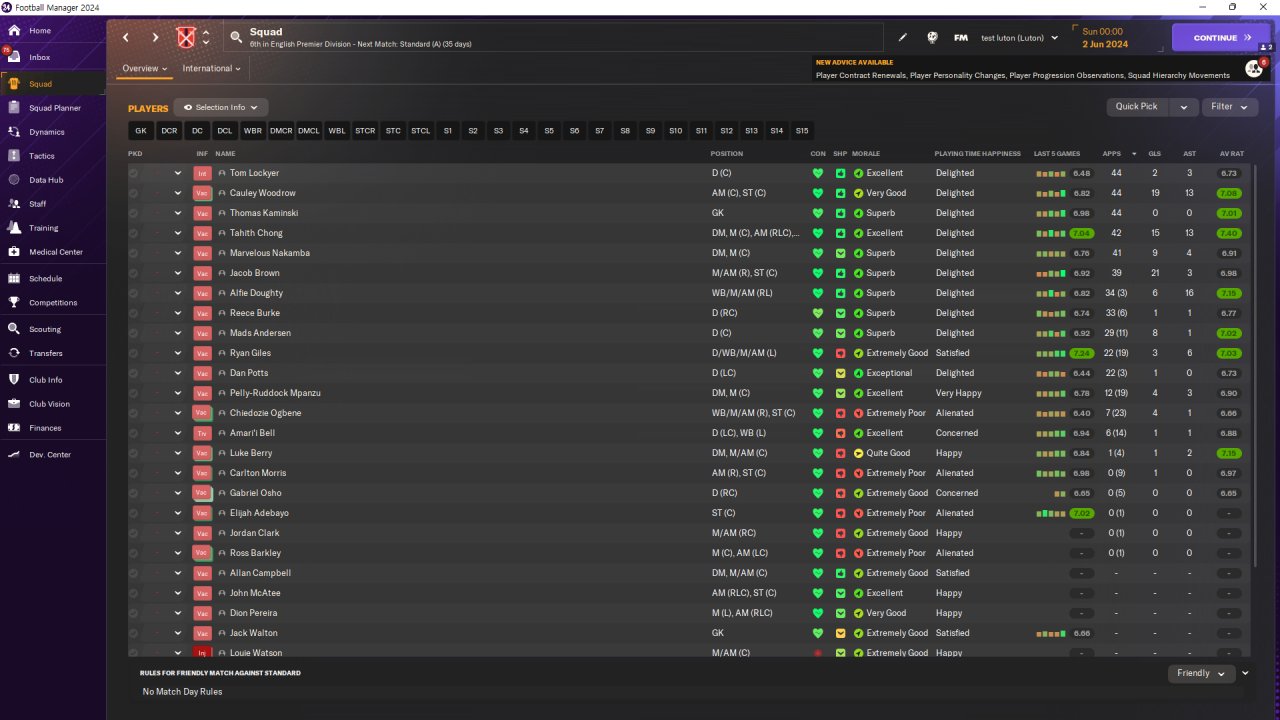The image size is (1280, 720).
Task: Toggle pick circle for Alfie Doughty
Action: pyautogui.click(x=133, y=293)
